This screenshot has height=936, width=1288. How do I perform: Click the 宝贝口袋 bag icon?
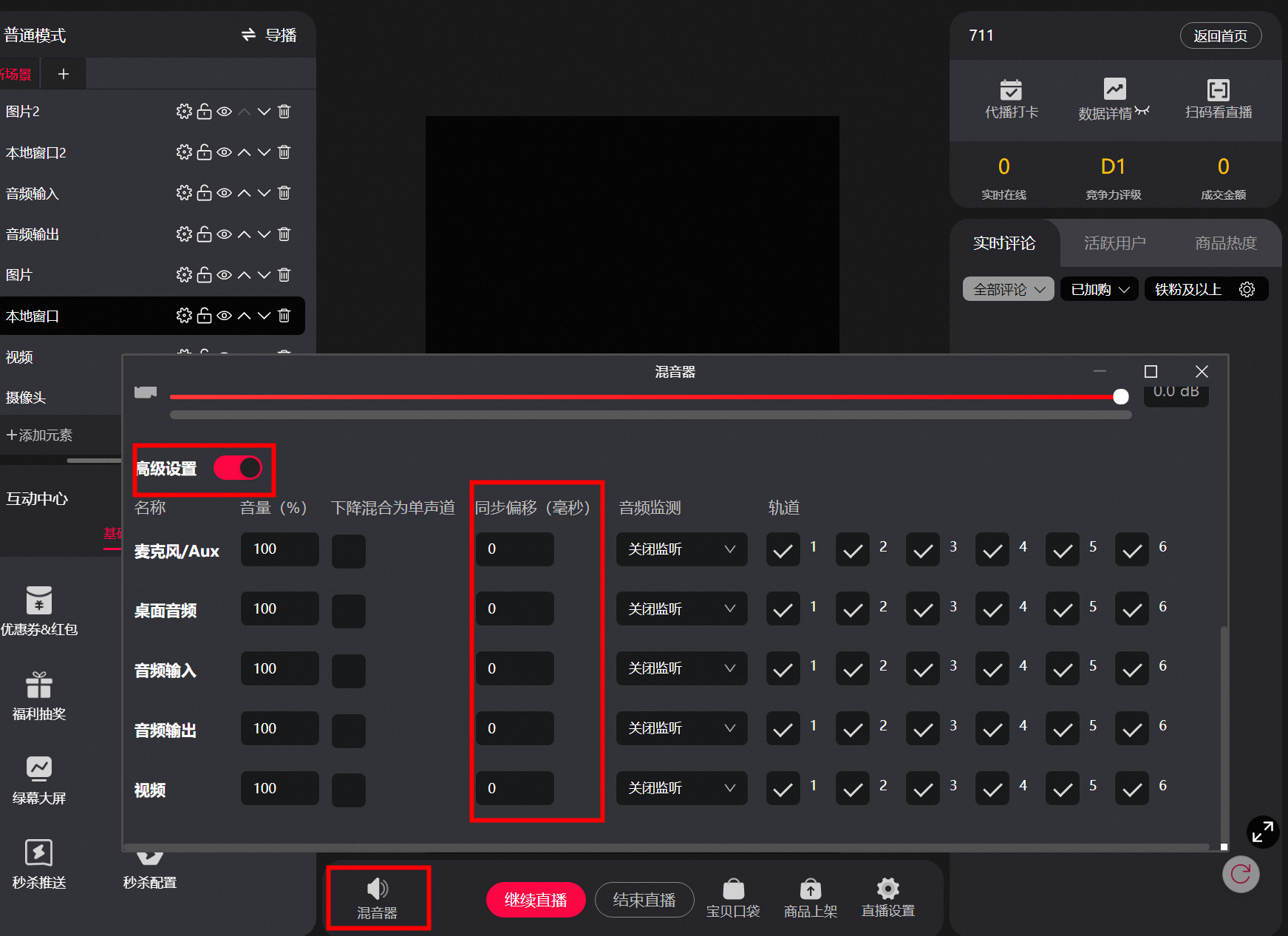pos(733,888)
